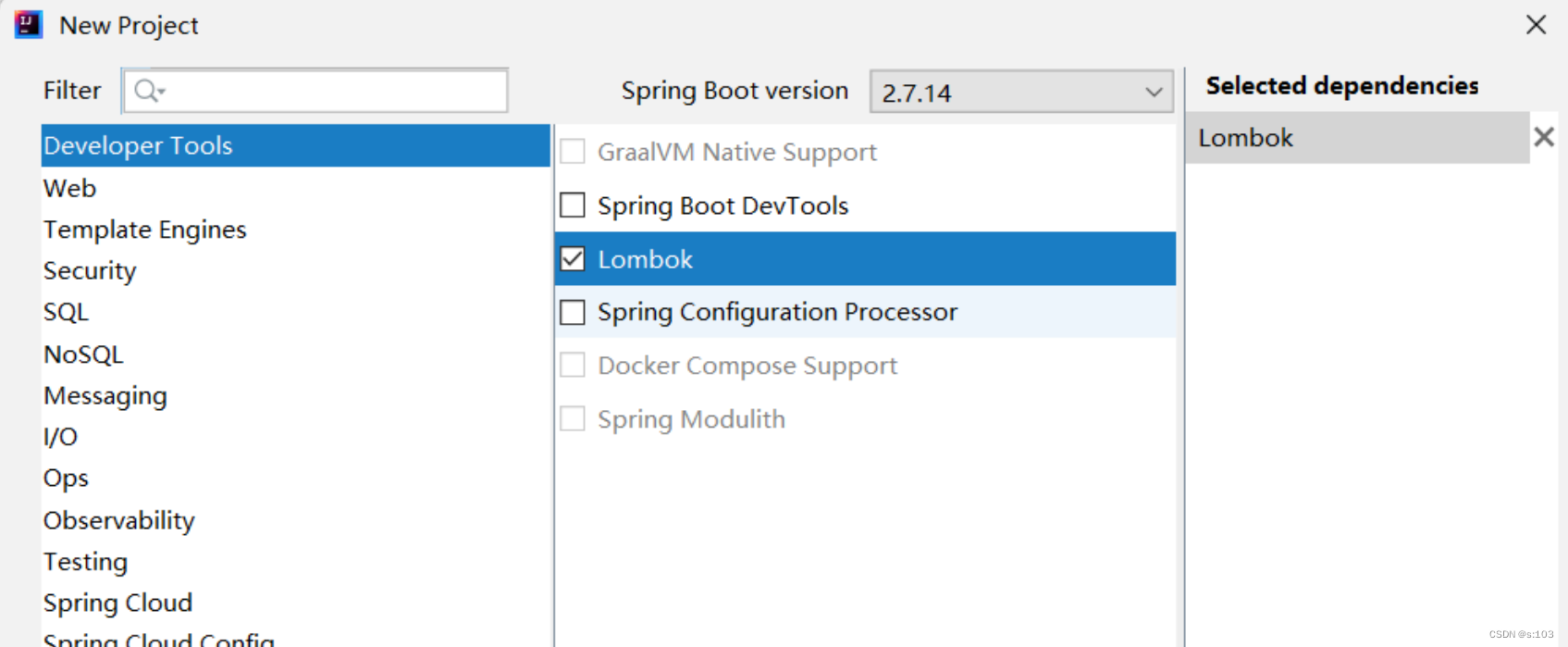
Task: Select the Web category
Action: pos(295,188)
